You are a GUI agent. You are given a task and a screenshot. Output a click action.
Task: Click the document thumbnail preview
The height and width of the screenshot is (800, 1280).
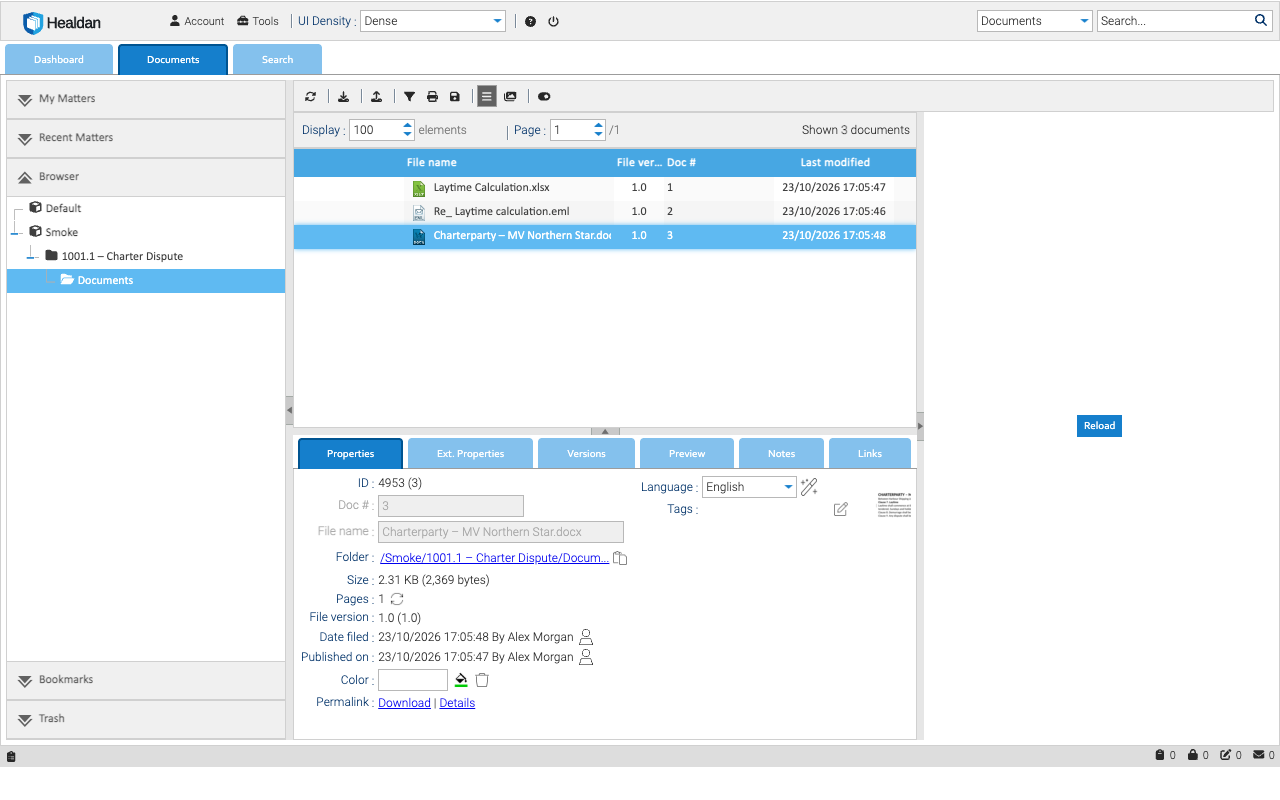894,507
